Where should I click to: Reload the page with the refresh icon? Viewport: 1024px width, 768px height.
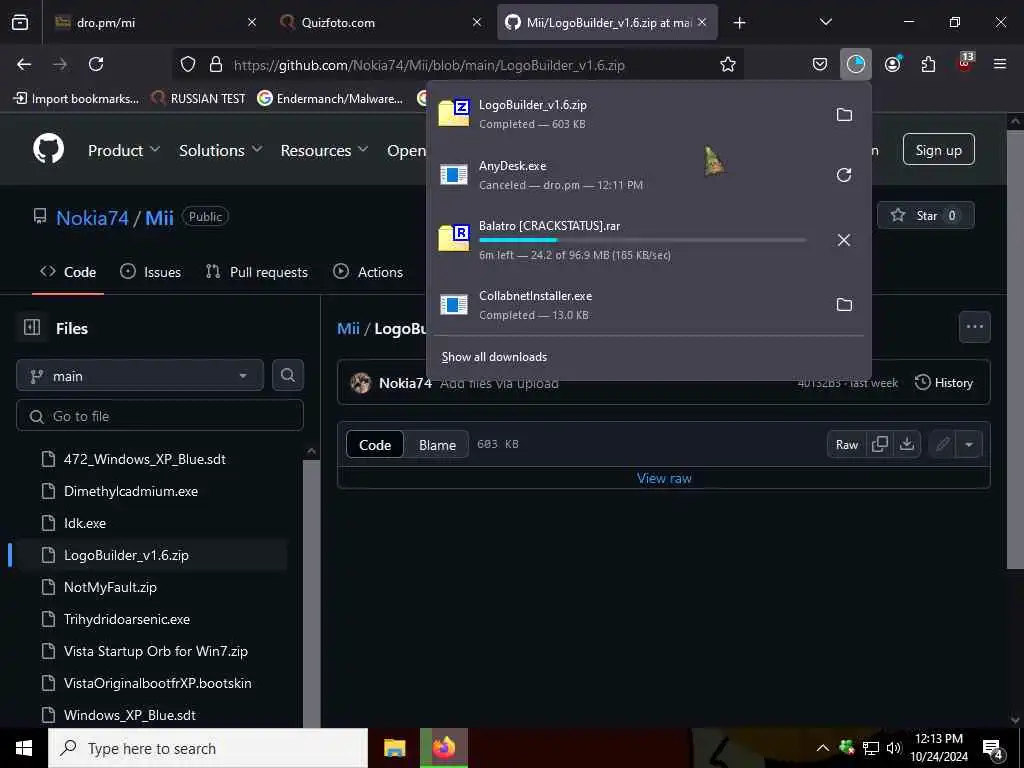click(96, 64)
